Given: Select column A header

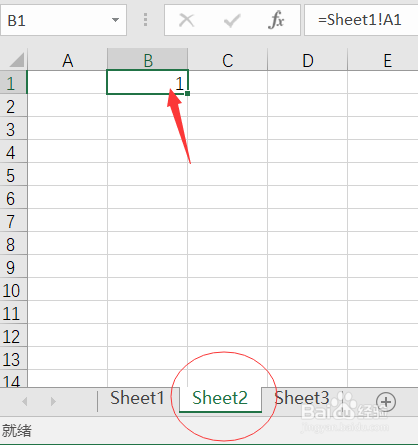Looking at the screenshot, I should tap(67, 60).
